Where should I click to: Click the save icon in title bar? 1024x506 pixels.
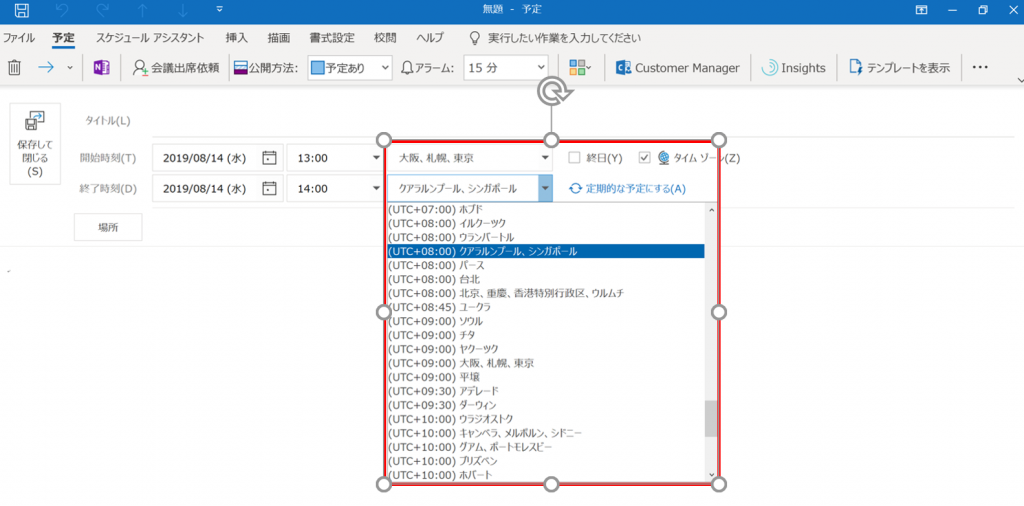[21, 10]
